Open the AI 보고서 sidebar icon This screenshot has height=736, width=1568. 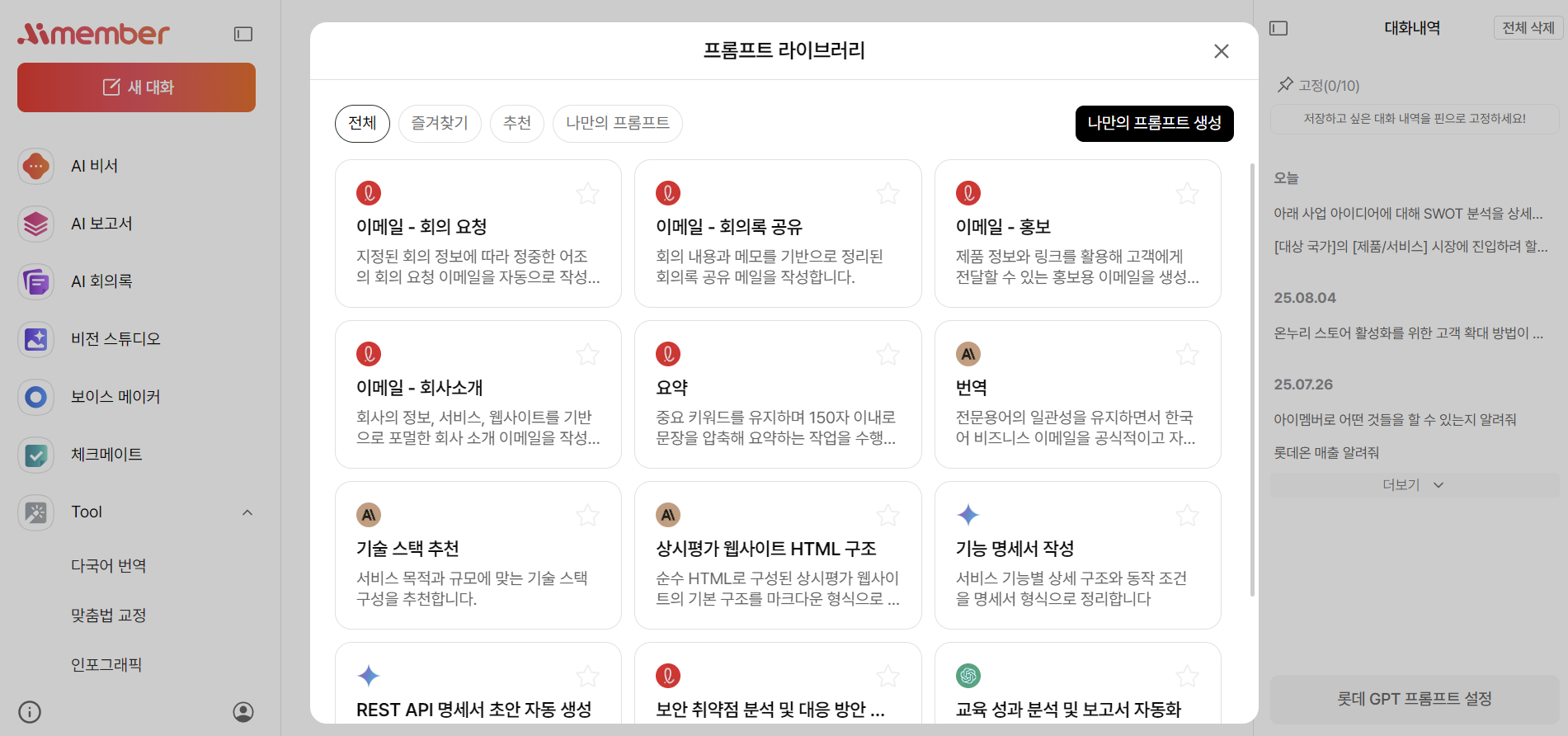point(35,224)
